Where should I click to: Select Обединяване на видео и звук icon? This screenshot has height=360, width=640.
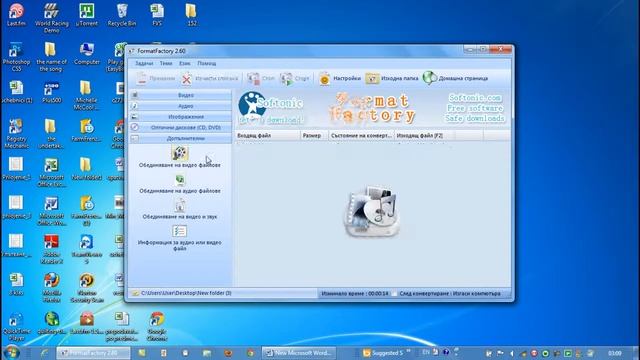[180, 205]
